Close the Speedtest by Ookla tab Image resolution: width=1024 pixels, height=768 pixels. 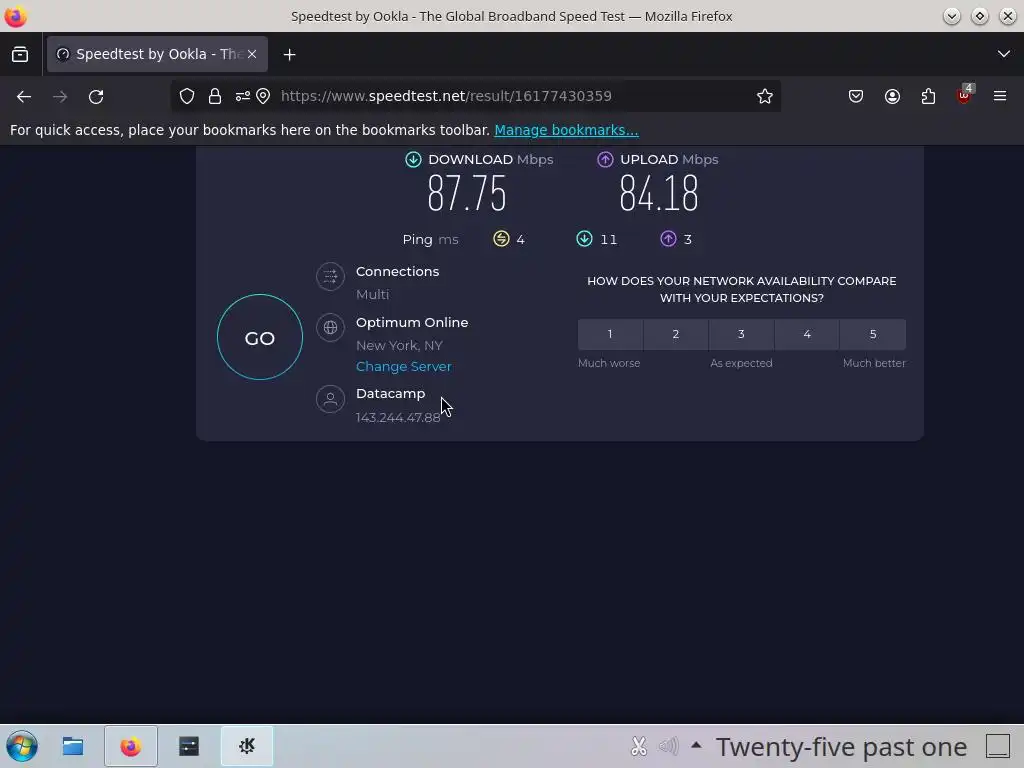coord(252,54)
